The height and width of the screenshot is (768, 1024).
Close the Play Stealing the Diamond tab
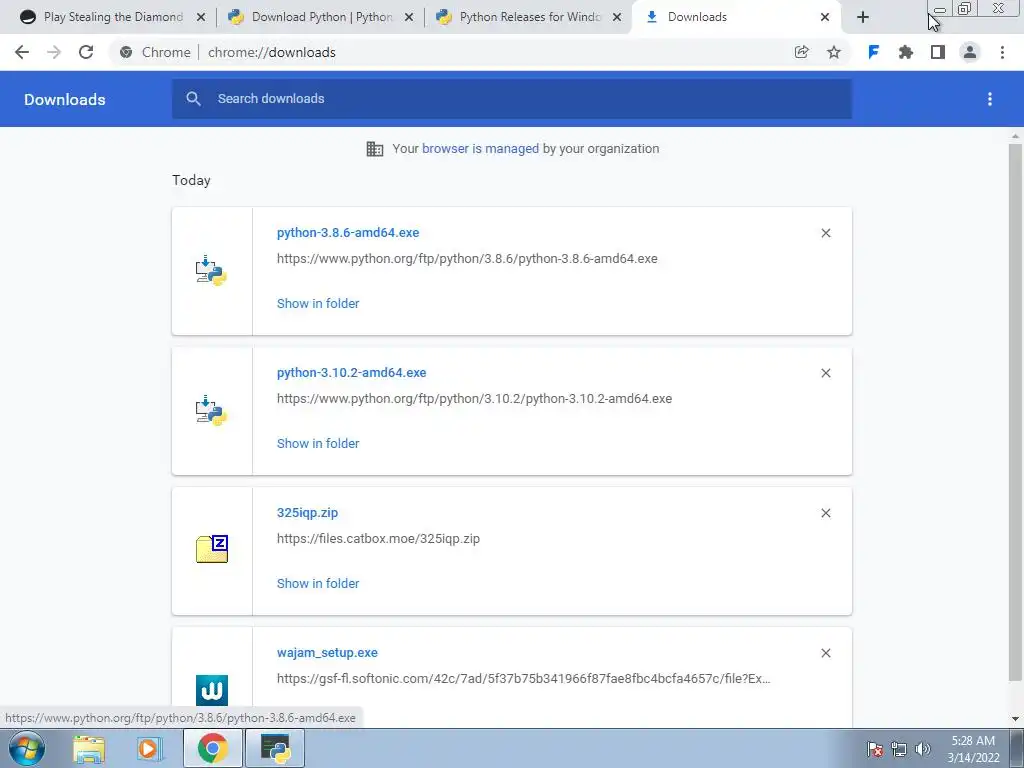pos(201,17)
